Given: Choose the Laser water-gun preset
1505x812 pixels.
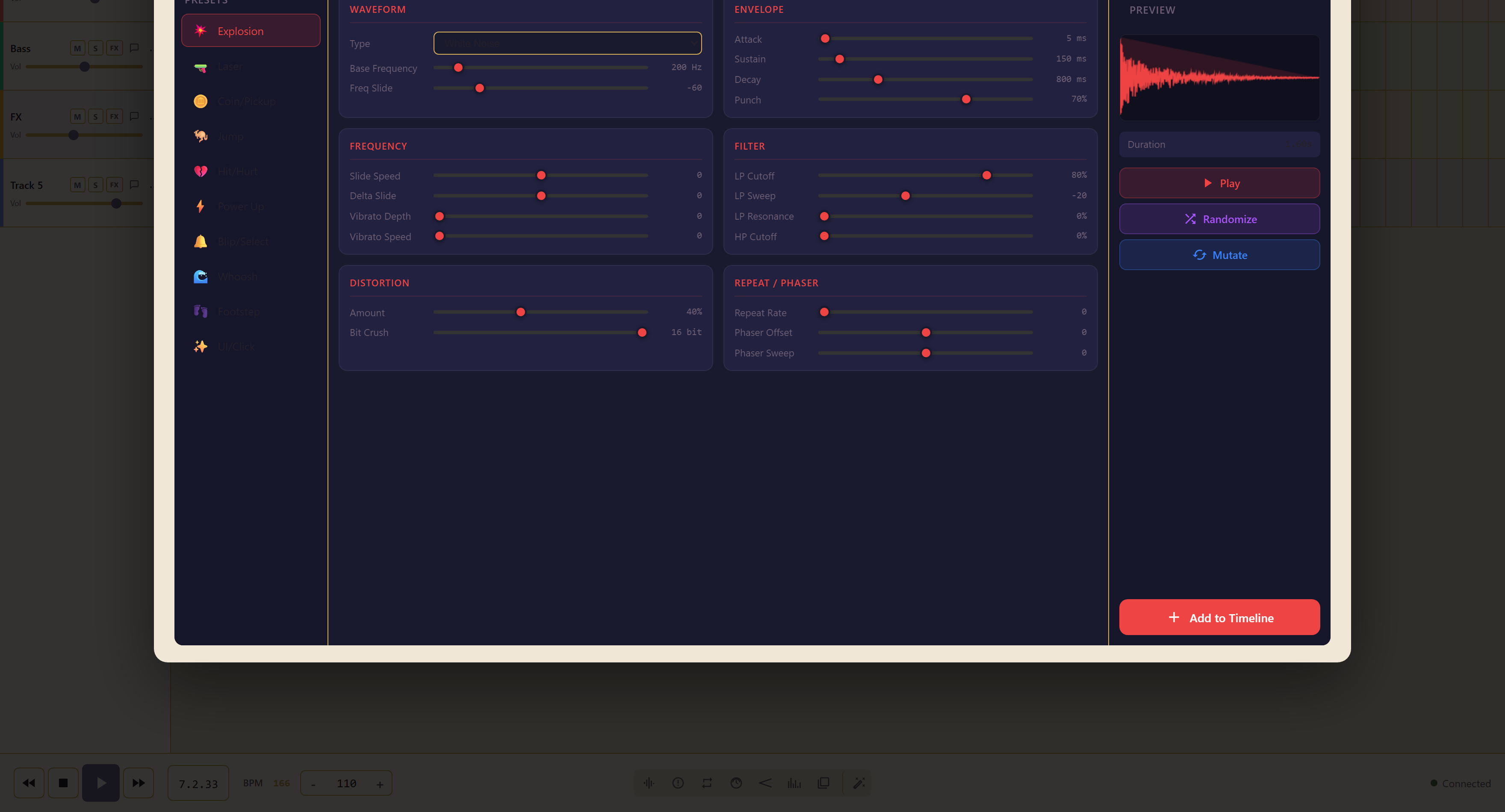Looking at the screenshot, I should tap(251, 67).
